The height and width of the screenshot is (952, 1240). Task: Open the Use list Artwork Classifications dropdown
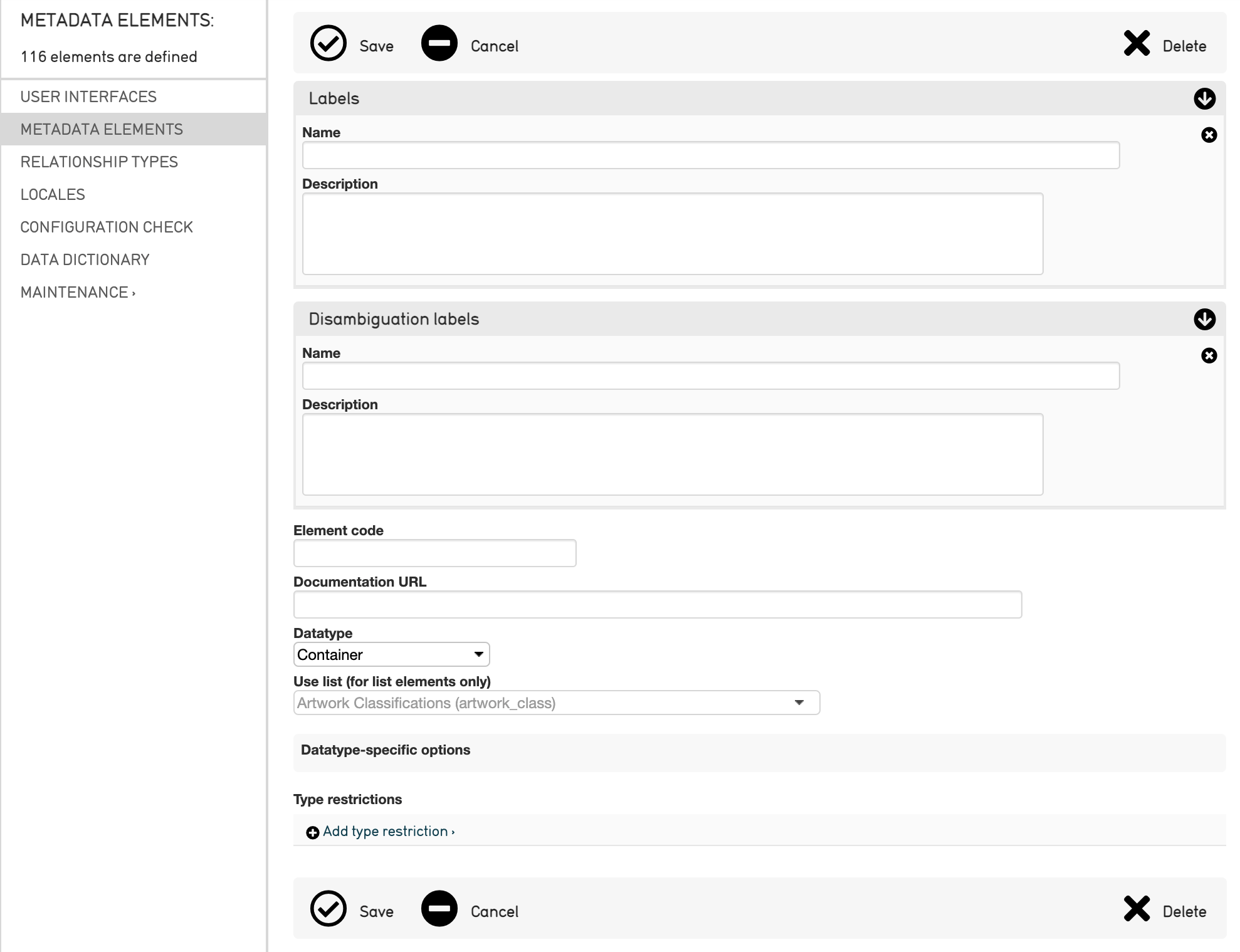(556, 703)
